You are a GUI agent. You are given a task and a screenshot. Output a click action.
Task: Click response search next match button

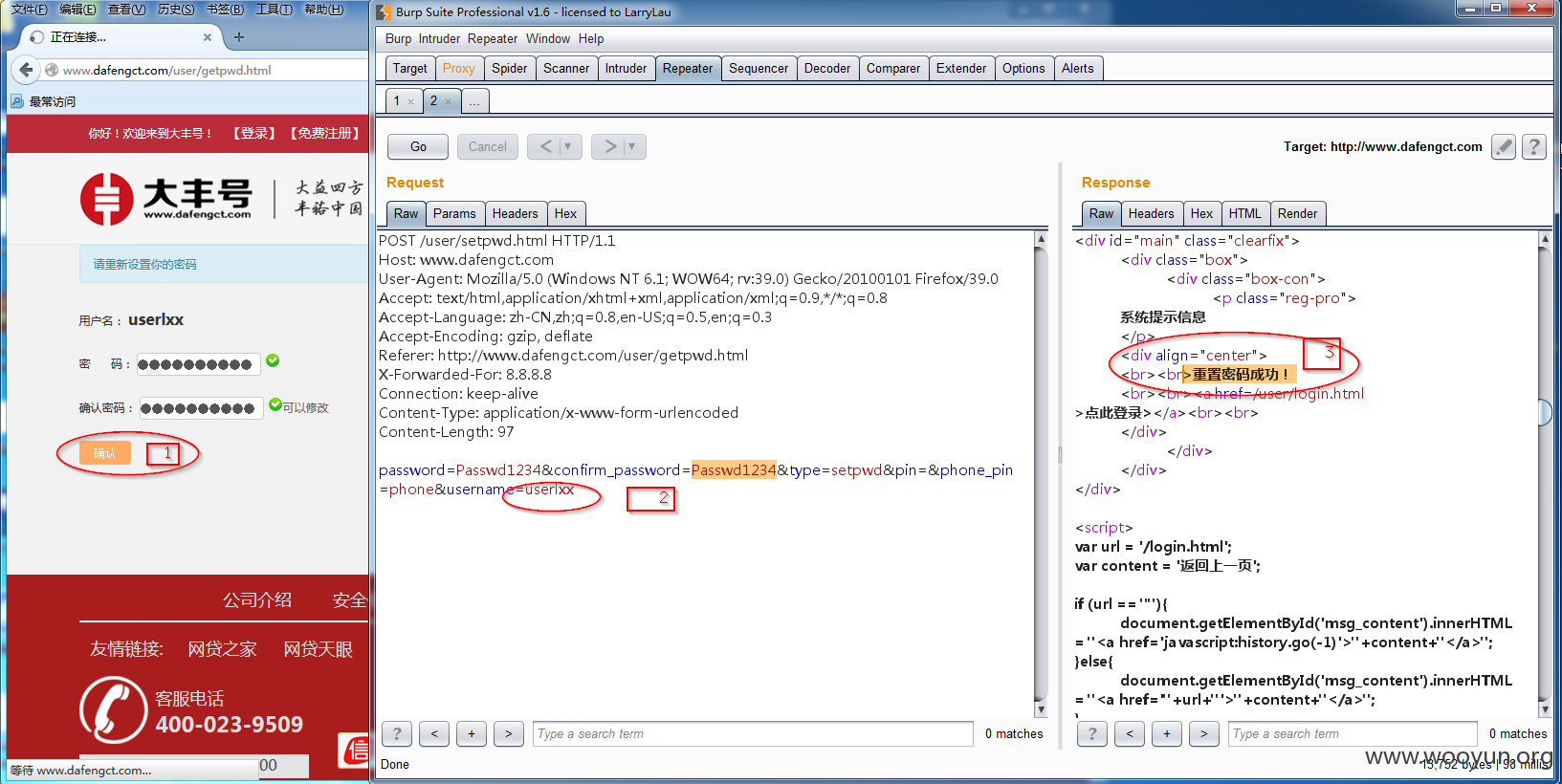click(1204, 733)
